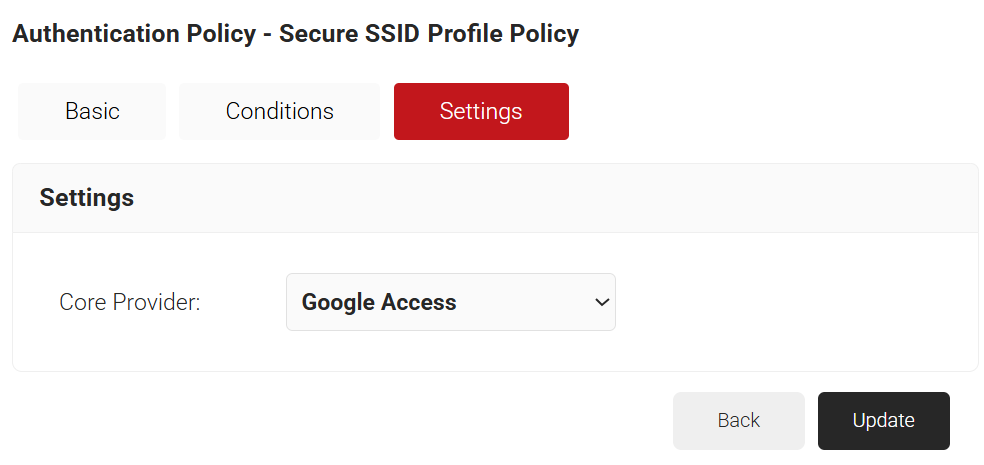The height and width of the screenshot is (465, 984).
Task: Click the Settings panel heading
Action: pos(87,198)
